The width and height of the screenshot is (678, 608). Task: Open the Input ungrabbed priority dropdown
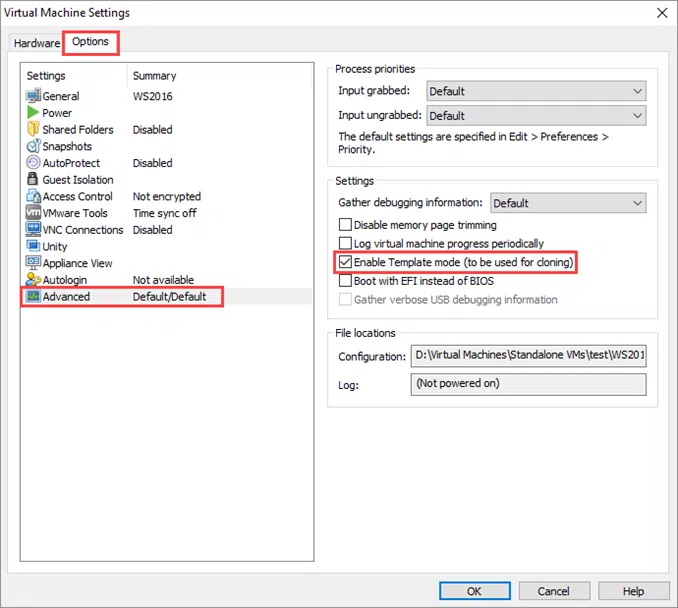coord(536,116)
